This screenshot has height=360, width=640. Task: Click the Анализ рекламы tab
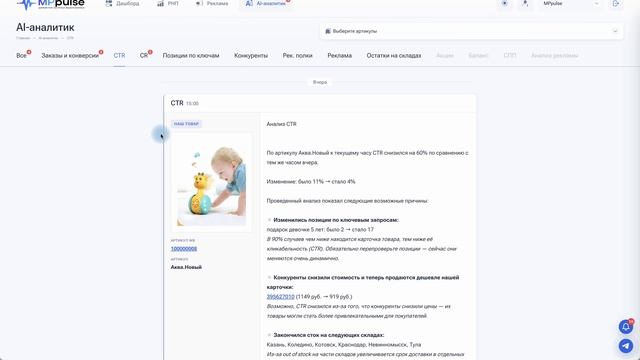click(x=554, y=56)
